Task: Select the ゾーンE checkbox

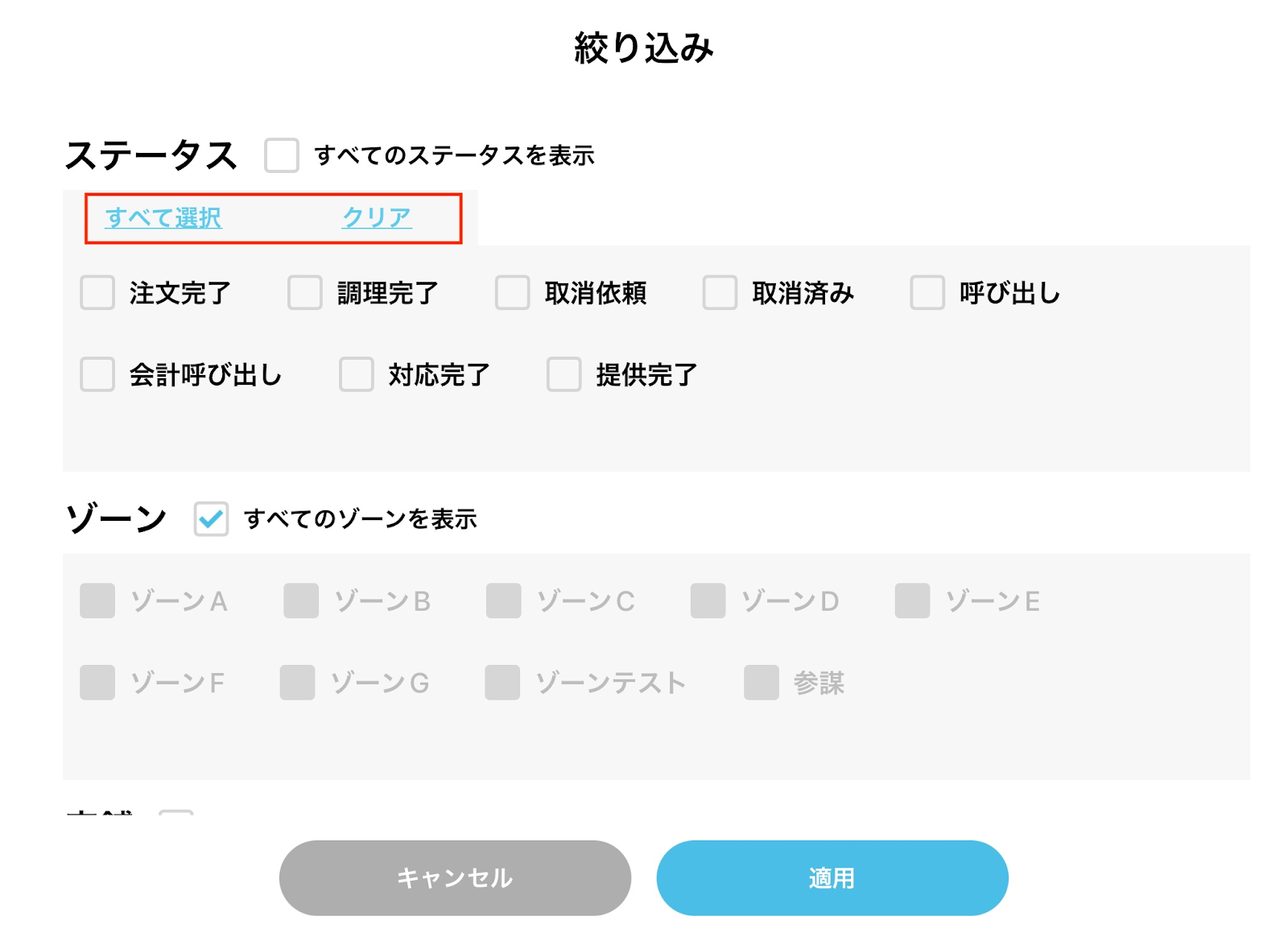Action: tap(912, 601)
